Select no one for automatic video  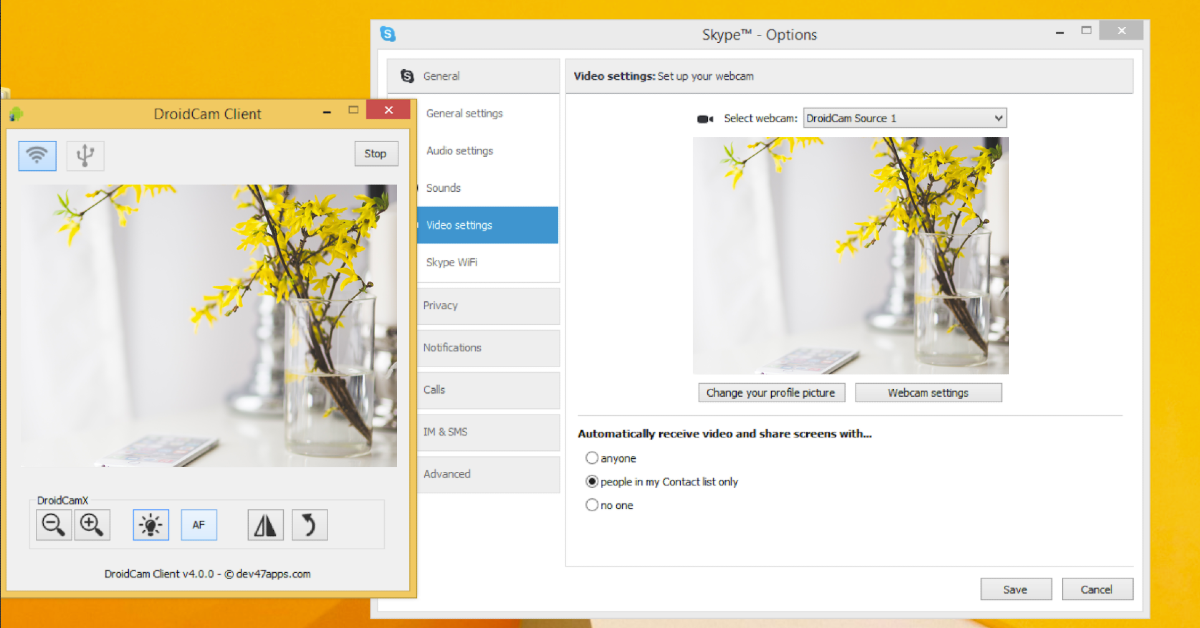click(592, 505)
